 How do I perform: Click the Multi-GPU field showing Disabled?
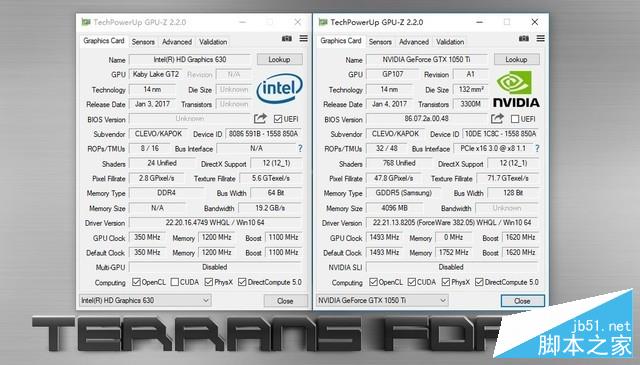pyautogui.click(x=215, y=267)
